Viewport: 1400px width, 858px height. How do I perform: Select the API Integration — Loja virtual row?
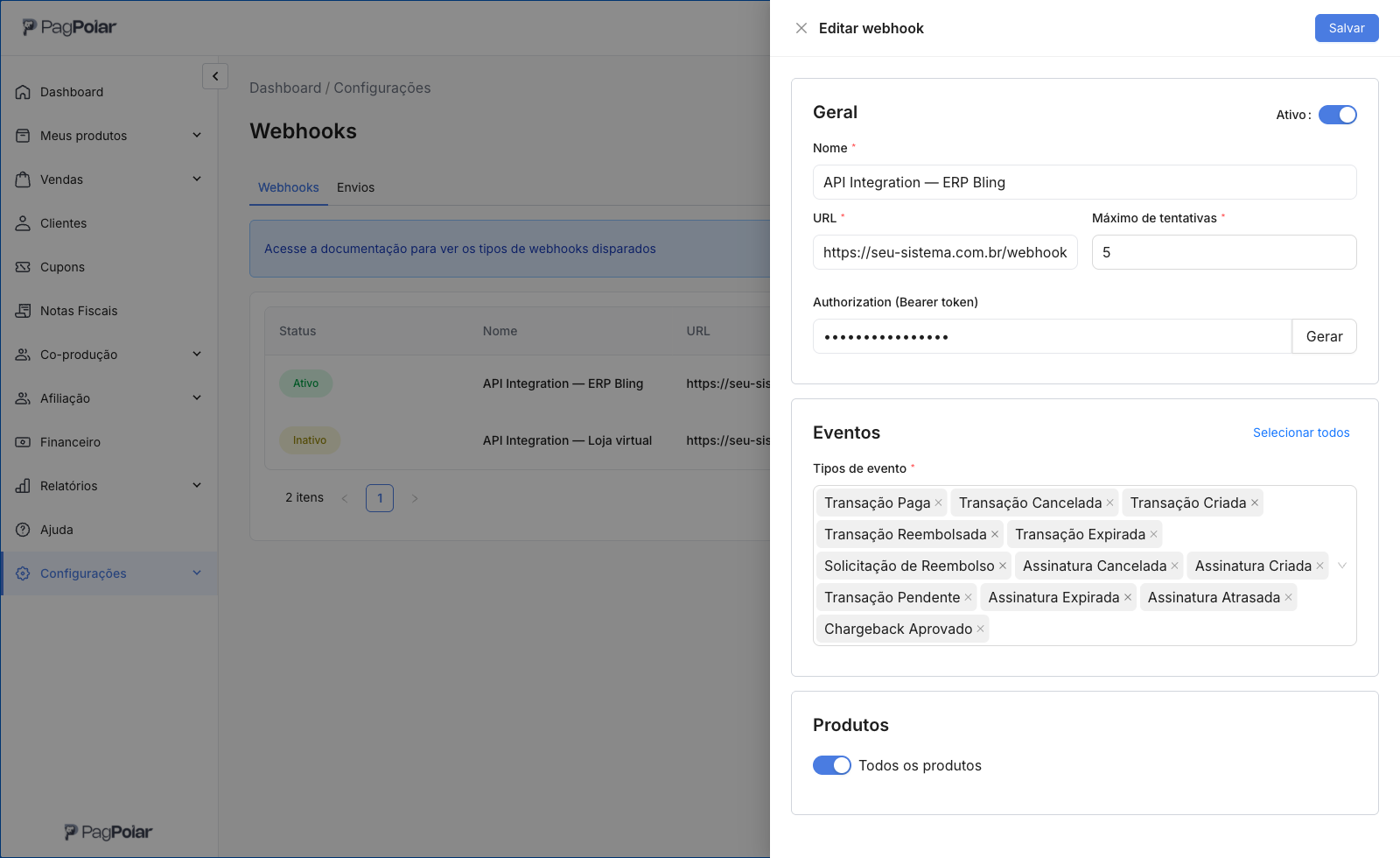pos(518,440)
